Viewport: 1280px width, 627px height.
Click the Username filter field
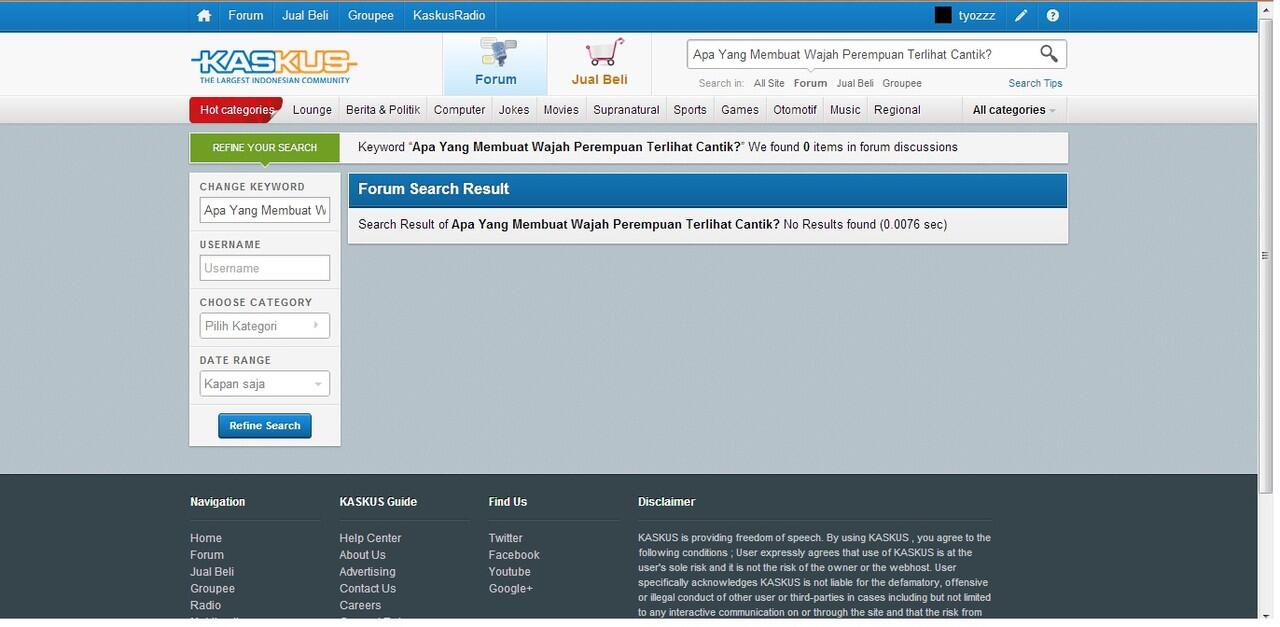[x=265, y=268]
